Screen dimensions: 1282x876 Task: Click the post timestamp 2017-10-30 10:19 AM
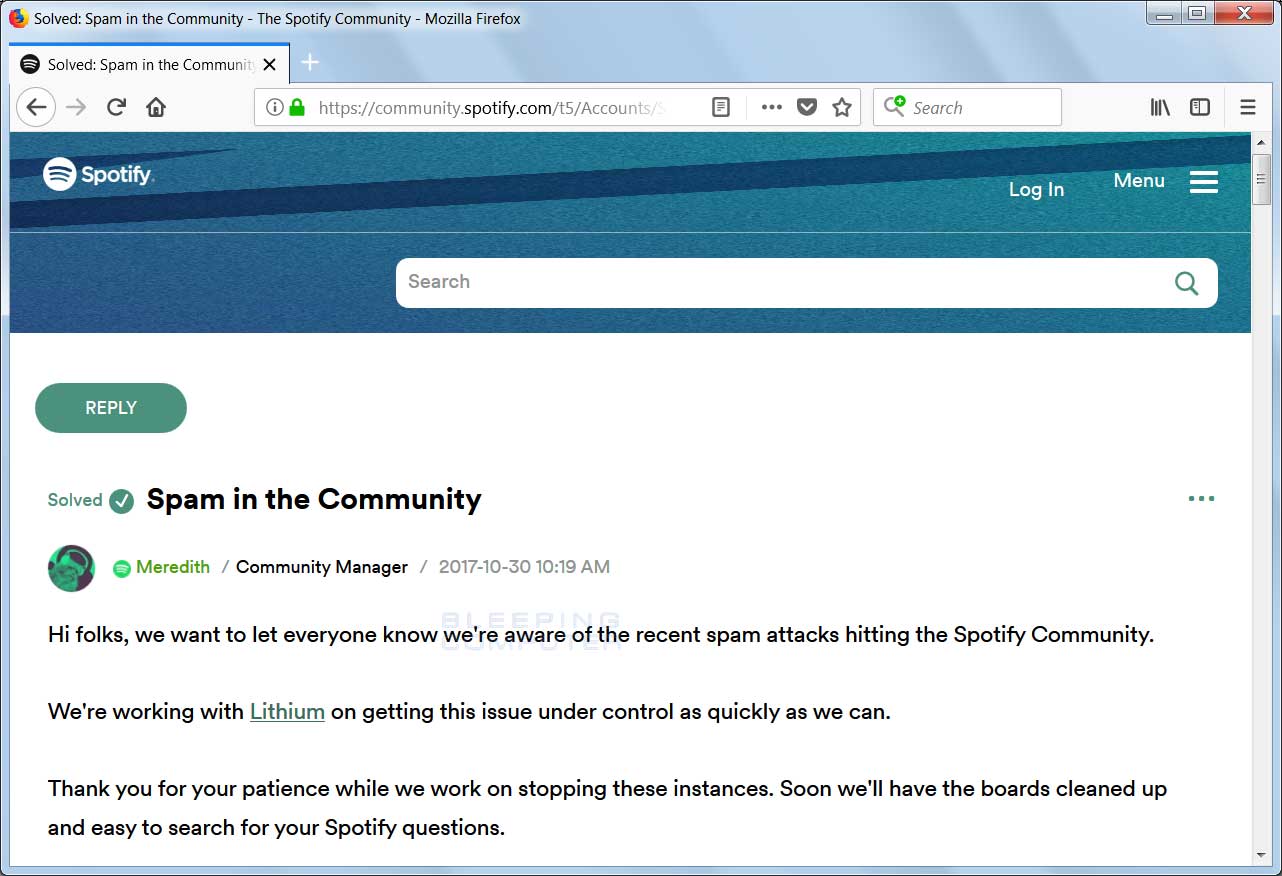pos(524,567)
